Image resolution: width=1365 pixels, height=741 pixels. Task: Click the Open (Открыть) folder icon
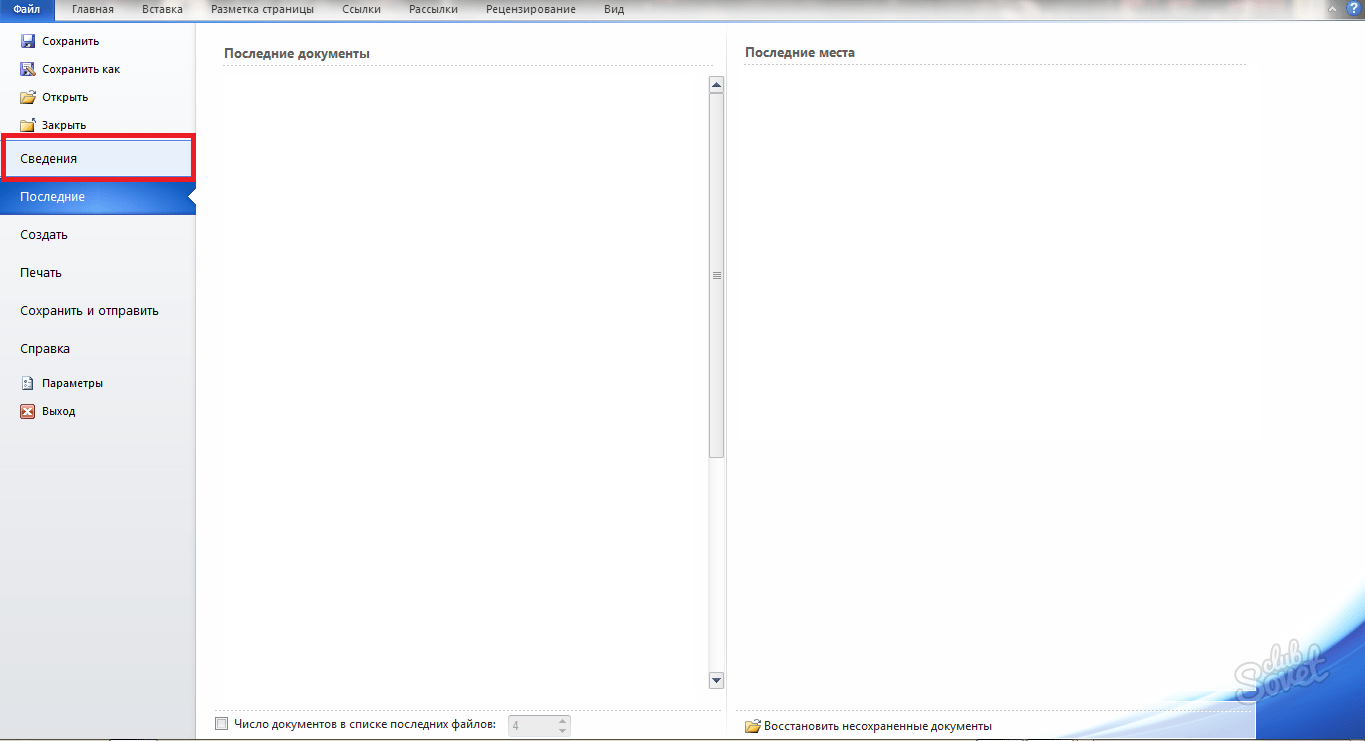pyautogui.click(x=28, y=97)
